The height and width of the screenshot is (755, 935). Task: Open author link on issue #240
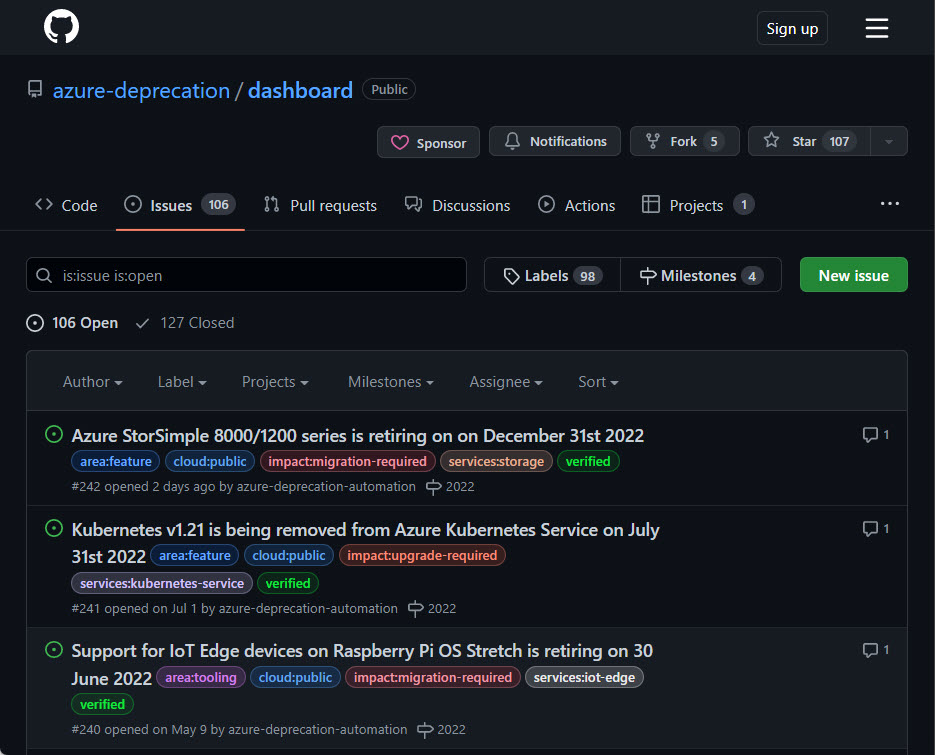pos(317,730)
